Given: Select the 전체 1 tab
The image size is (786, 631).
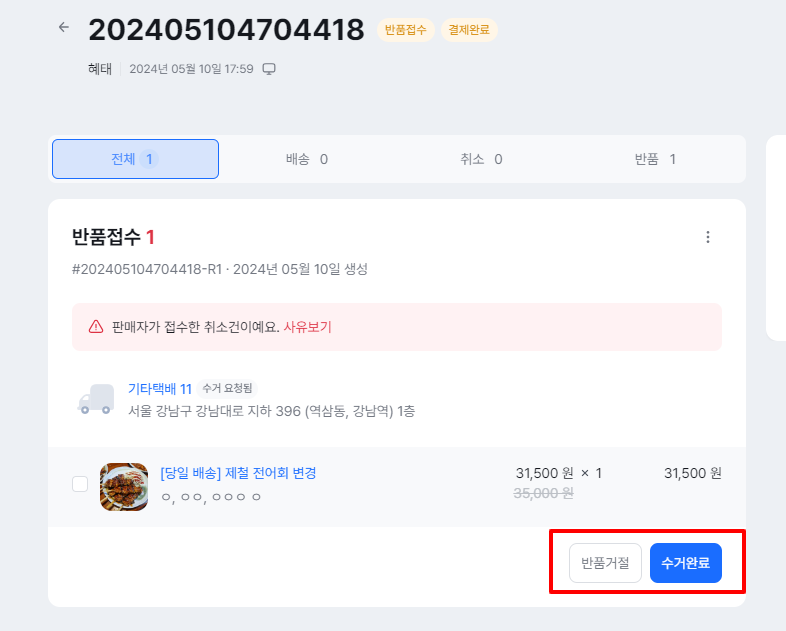Looking at the screenshot, I should (135, 159).
